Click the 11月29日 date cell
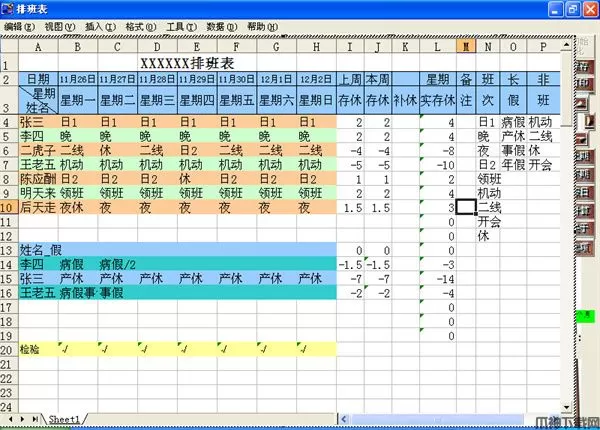The width and height of the screenshot is (600, 430). pos(197,79)
